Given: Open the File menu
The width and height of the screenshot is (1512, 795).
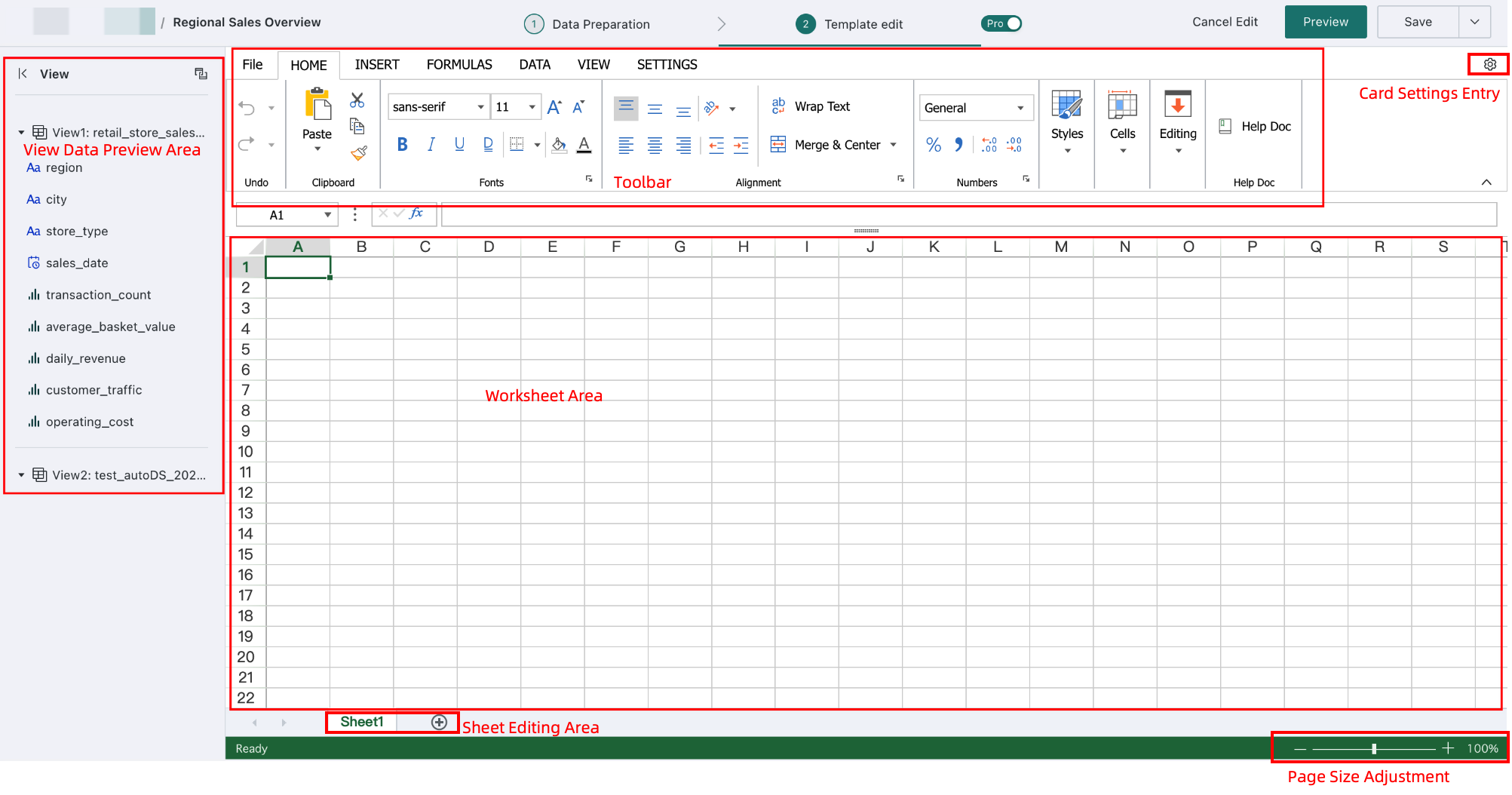Looking at the screenshot, I should pyautogui.click(x=253, y=65).
